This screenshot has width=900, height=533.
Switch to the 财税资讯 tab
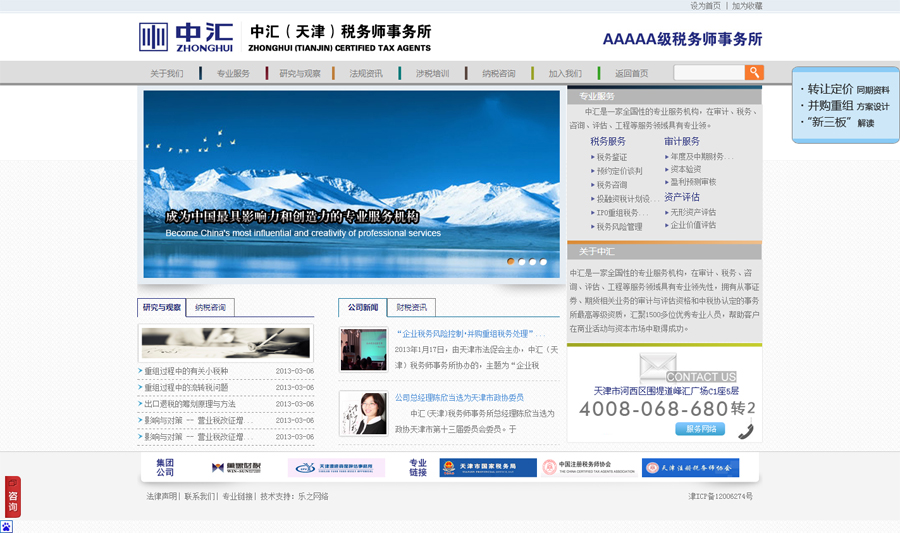tap(412, 308)
